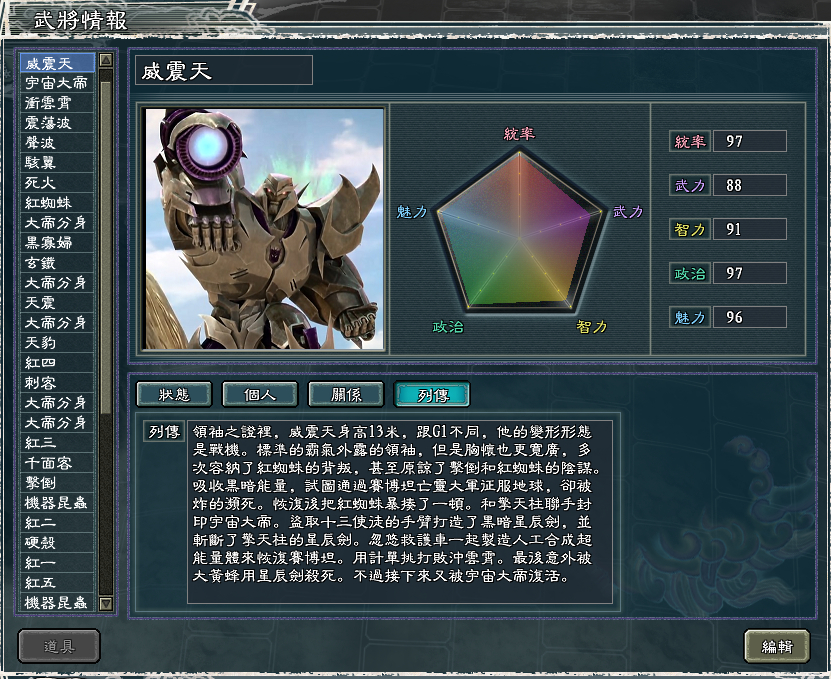Viewport: 831px width, 679px height.
Task: Open the 編輯 button
Action: 777,646
